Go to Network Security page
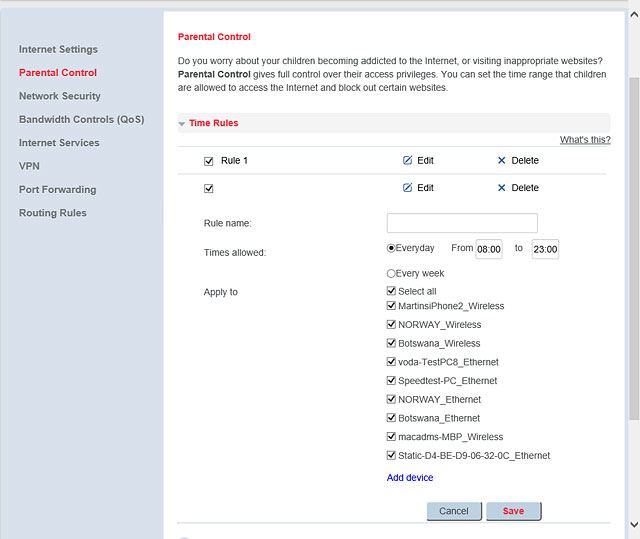 [x=60, y=96]
